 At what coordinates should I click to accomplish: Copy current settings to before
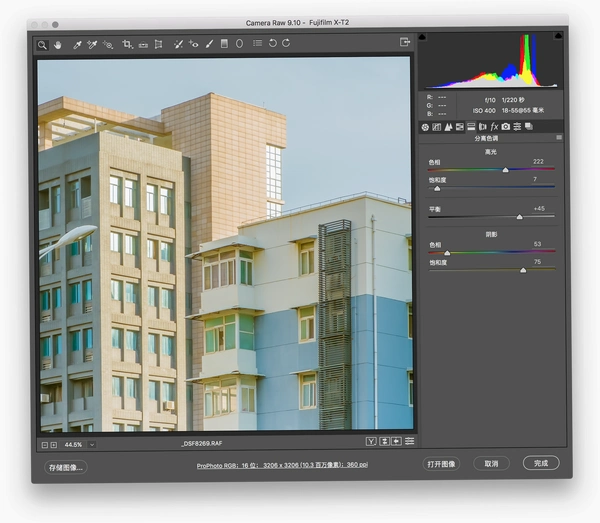[396, 442]
